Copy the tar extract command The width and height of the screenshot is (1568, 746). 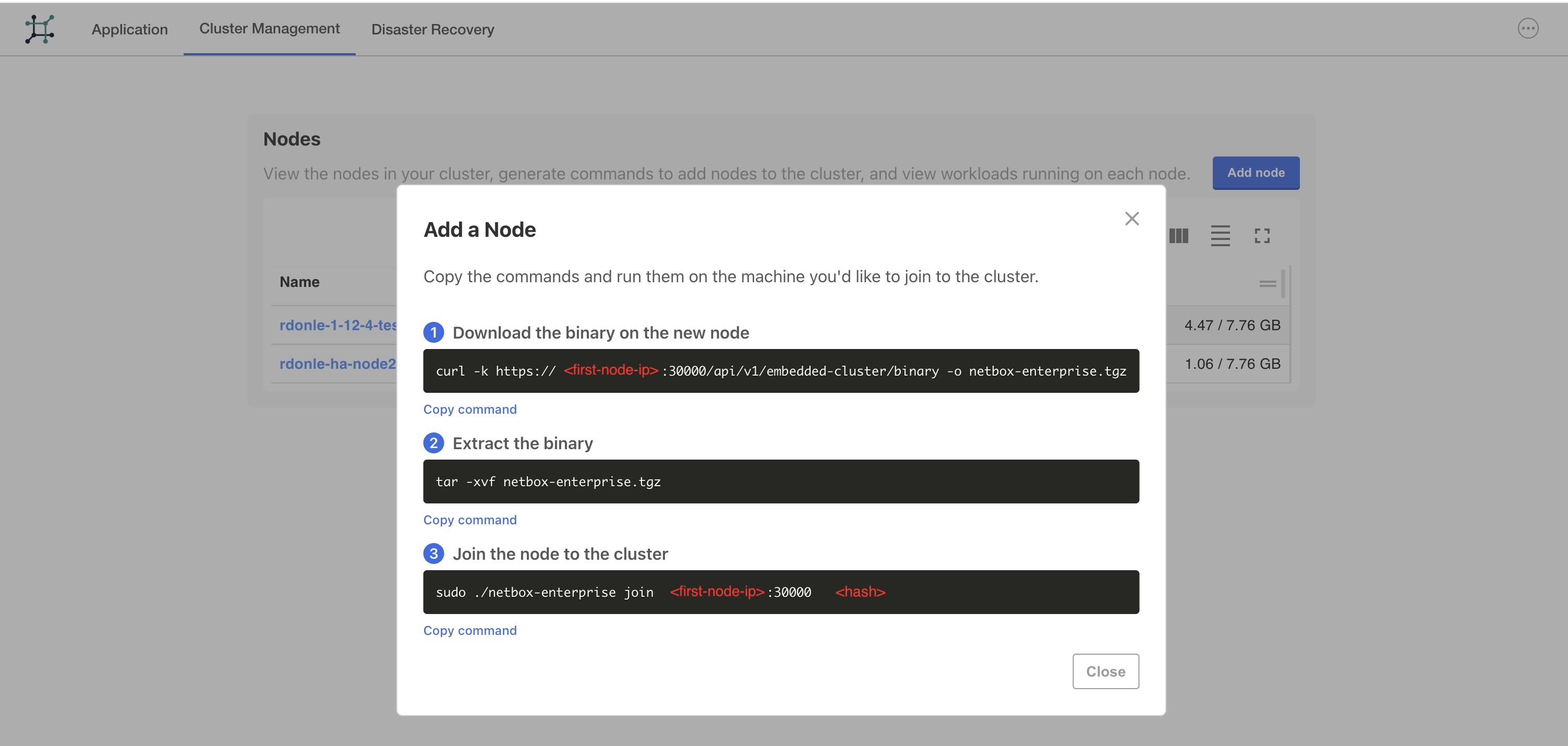(469, 520)
